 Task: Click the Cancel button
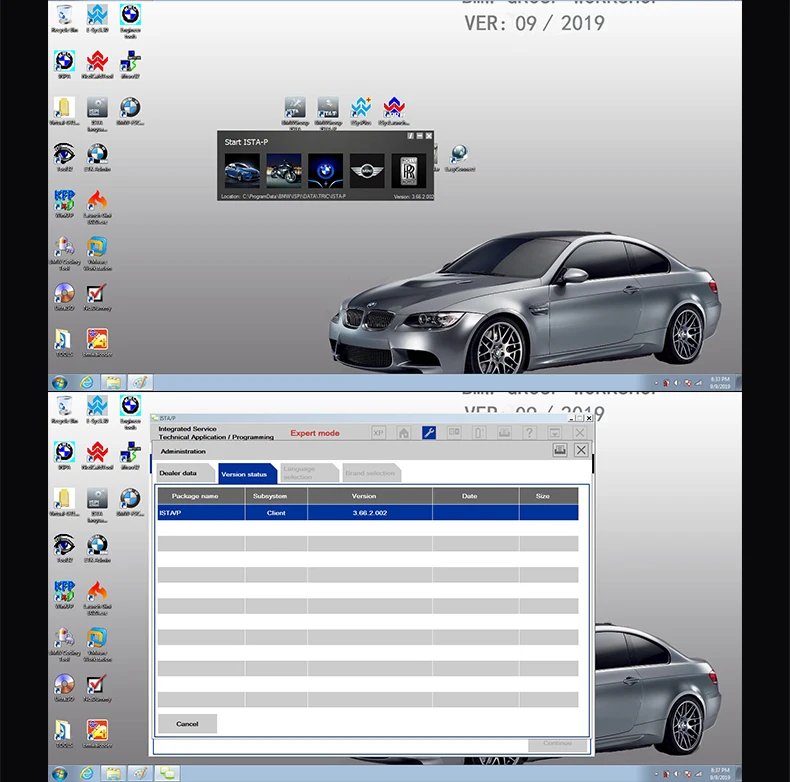click(x=187, y=724)
